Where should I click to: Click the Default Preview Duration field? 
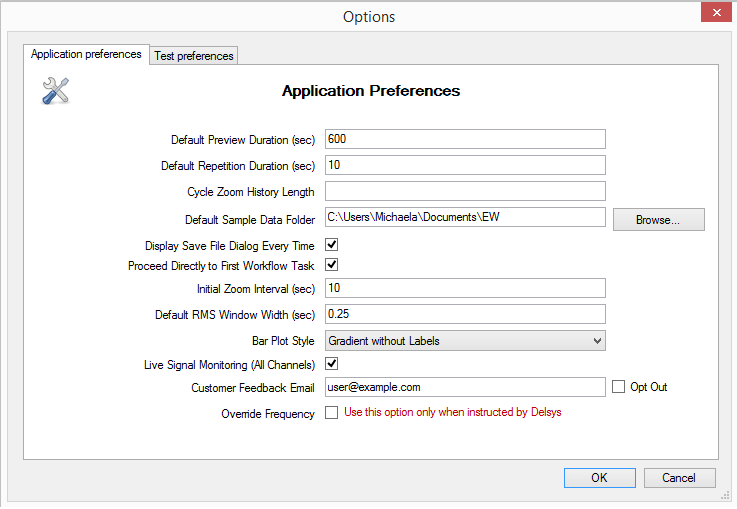tap(465, 139)
